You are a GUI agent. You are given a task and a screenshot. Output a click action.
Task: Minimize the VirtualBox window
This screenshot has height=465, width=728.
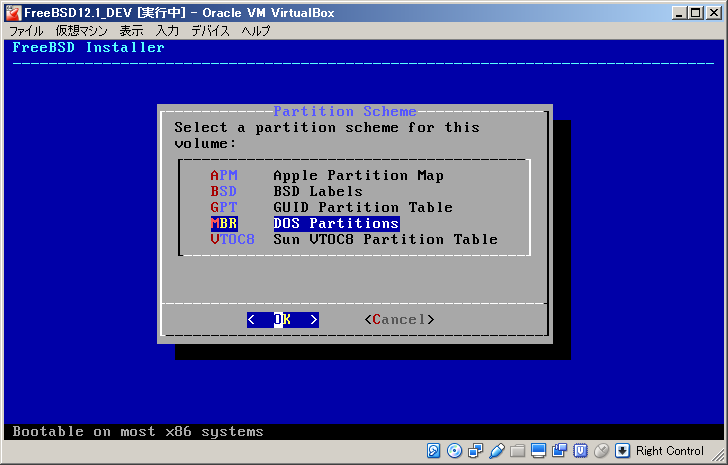(679, 13)
